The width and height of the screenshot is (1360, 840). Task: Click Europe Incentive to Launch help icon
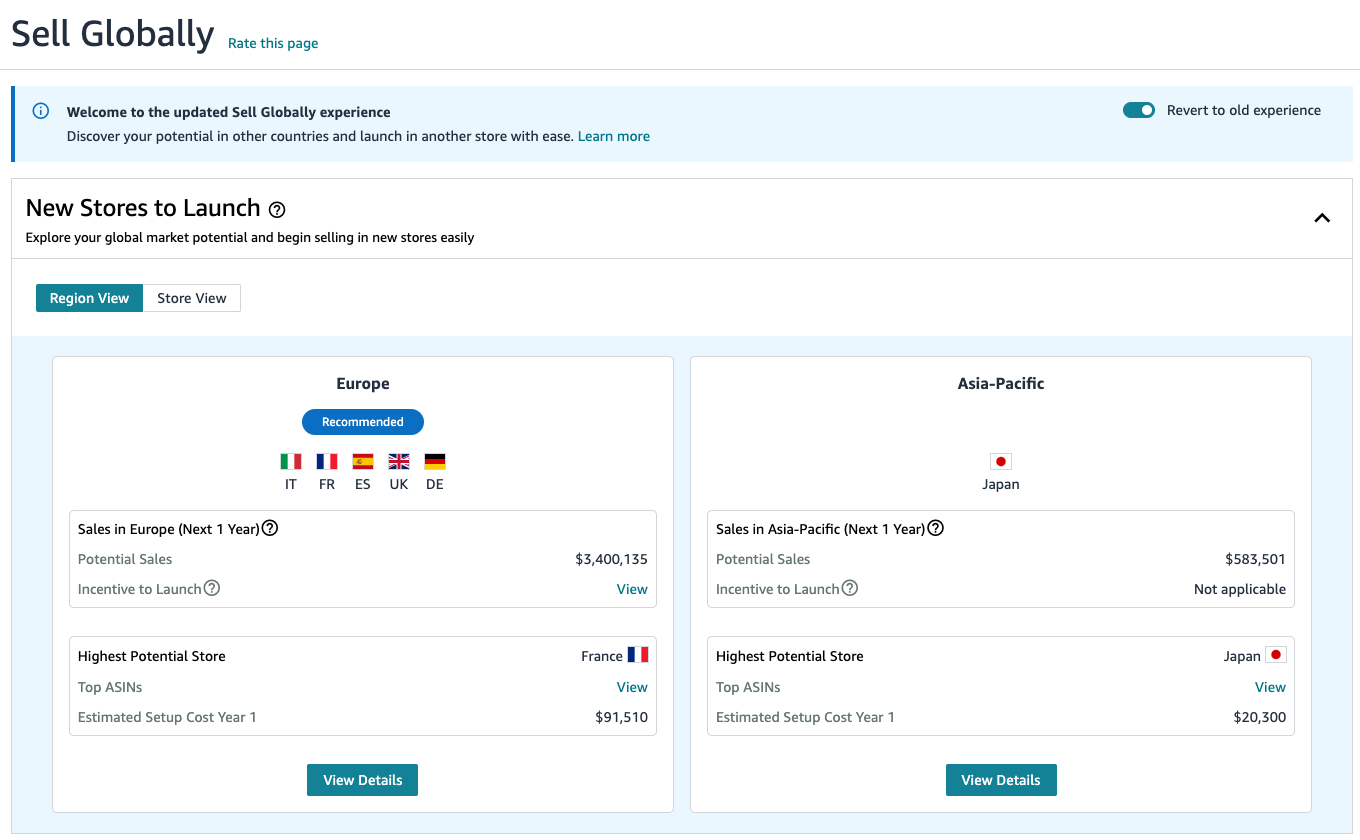point(212,588)
